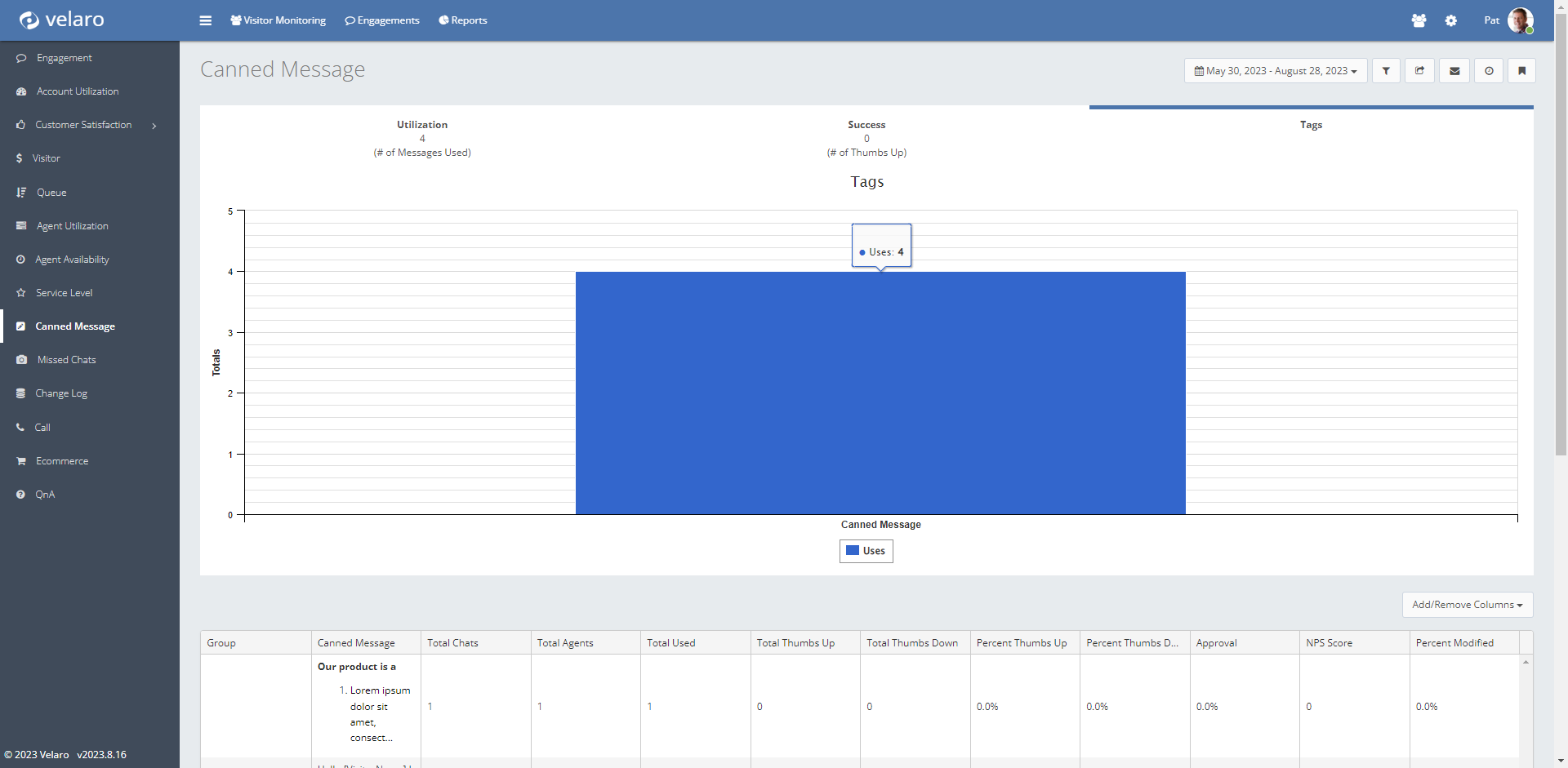Switch to the Utilization tab
1568x768 pixels.
point(422,138)
